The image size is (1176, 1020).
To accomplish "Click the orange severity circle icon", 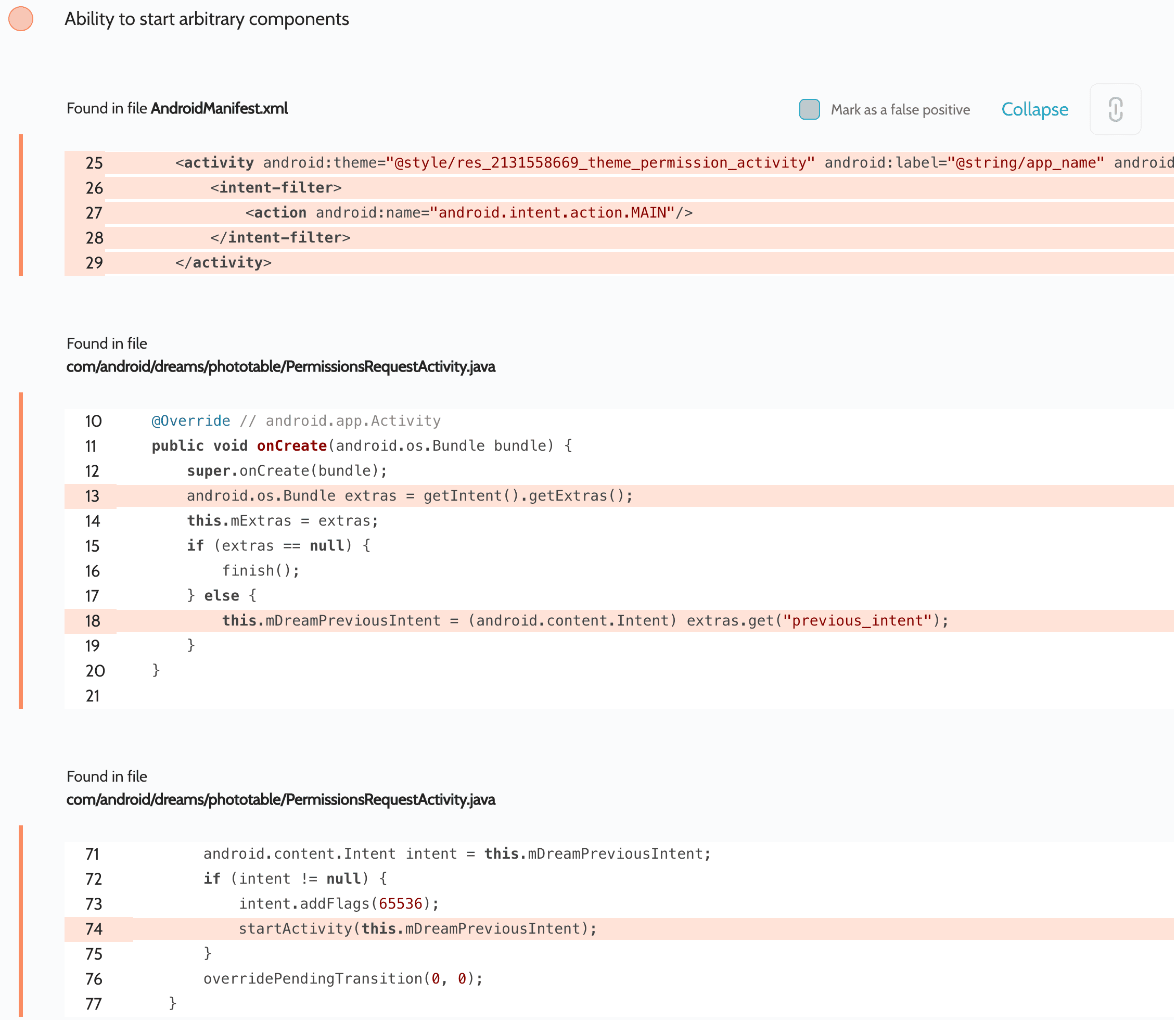I will click(21, 19).
